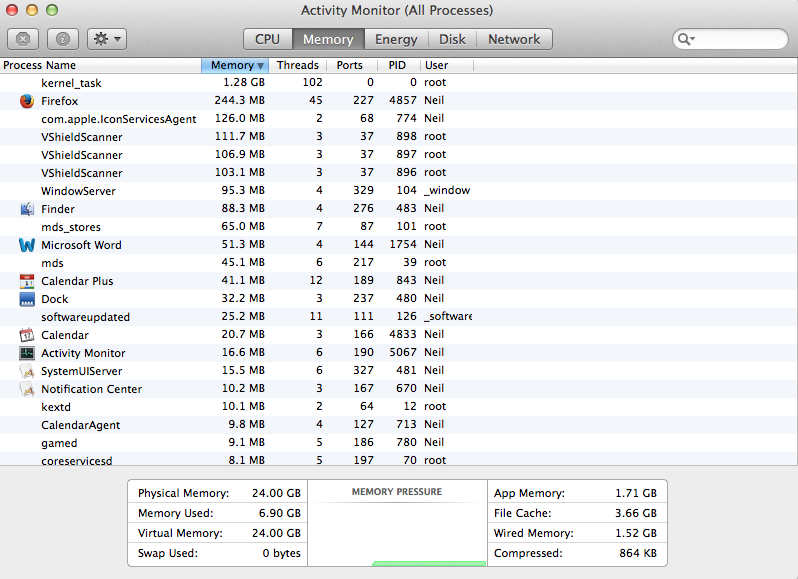Click File Cache 3.66 GB value

(x=636, y=513)
